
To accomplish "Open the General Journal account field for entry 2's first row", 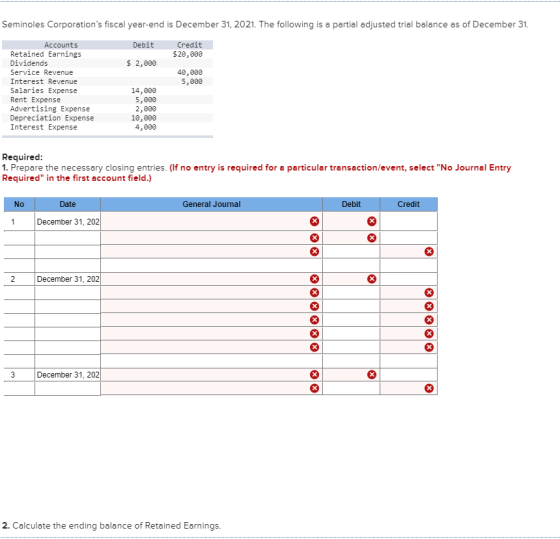I will coord(211,279).
